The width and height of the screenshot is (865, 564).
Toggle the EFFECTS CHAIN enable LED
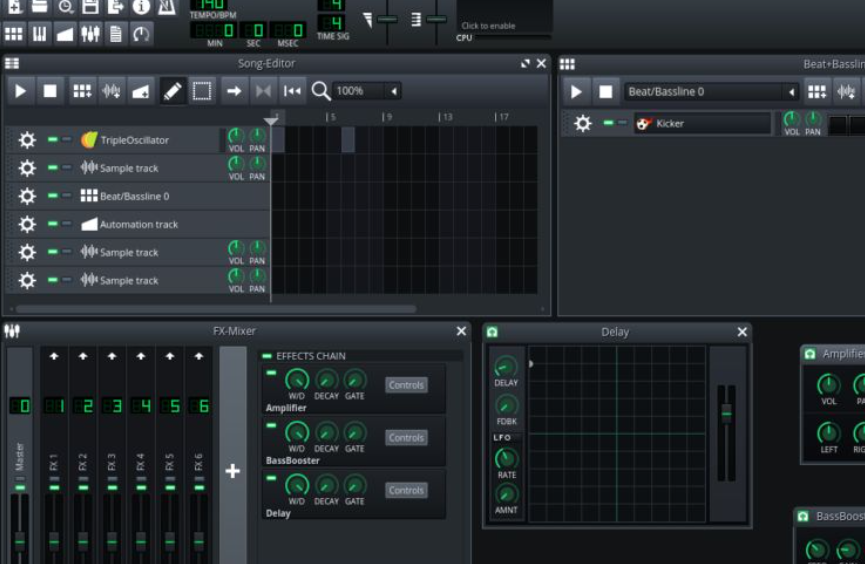point(267,356)
